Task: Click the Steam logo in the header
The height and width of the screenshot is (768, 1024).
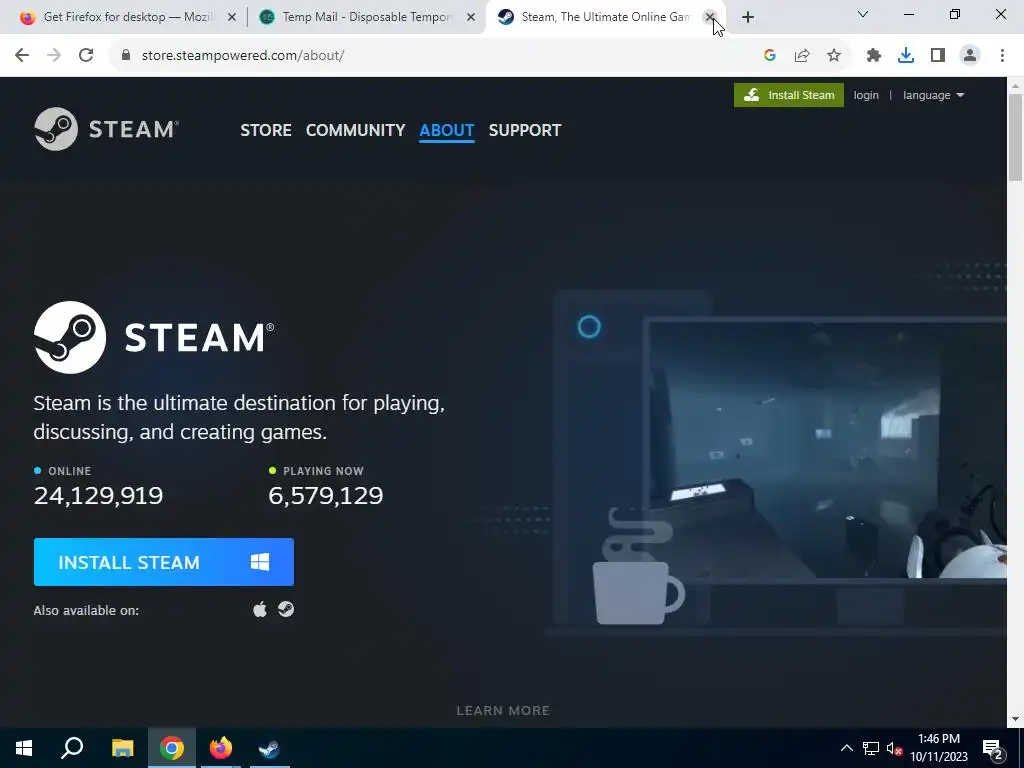Action: [106, 129]
